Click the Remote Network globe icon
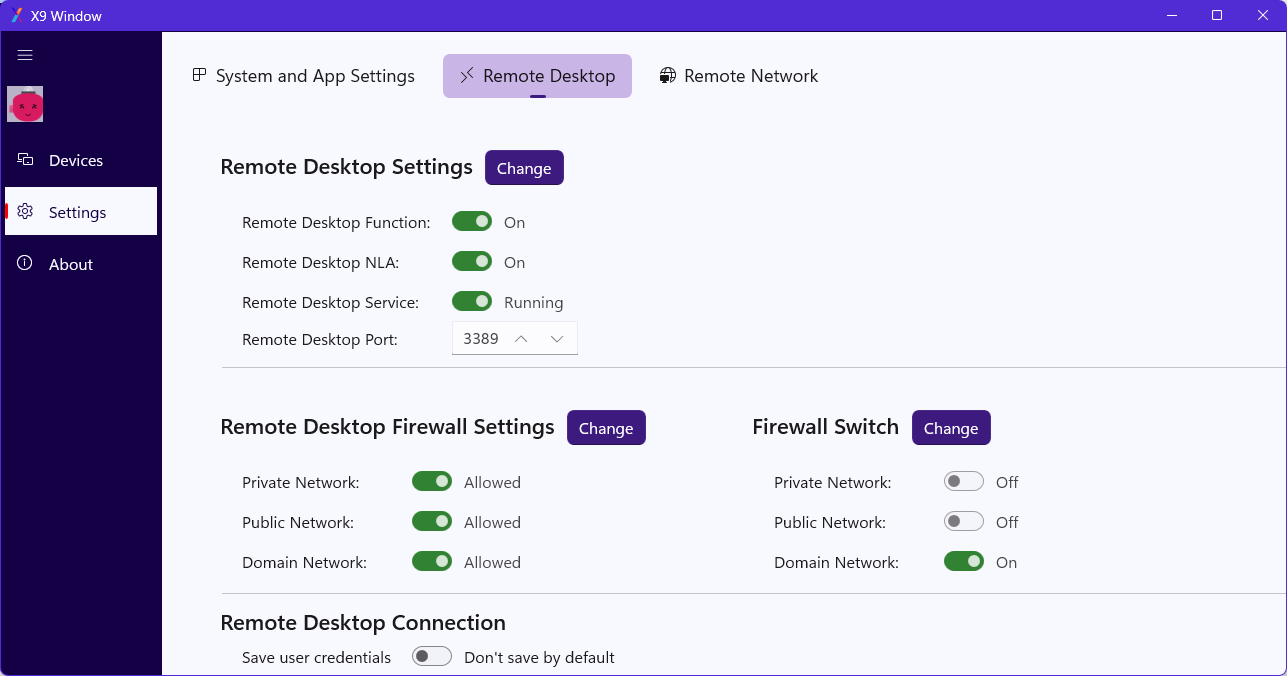 (x=668, y=76)
